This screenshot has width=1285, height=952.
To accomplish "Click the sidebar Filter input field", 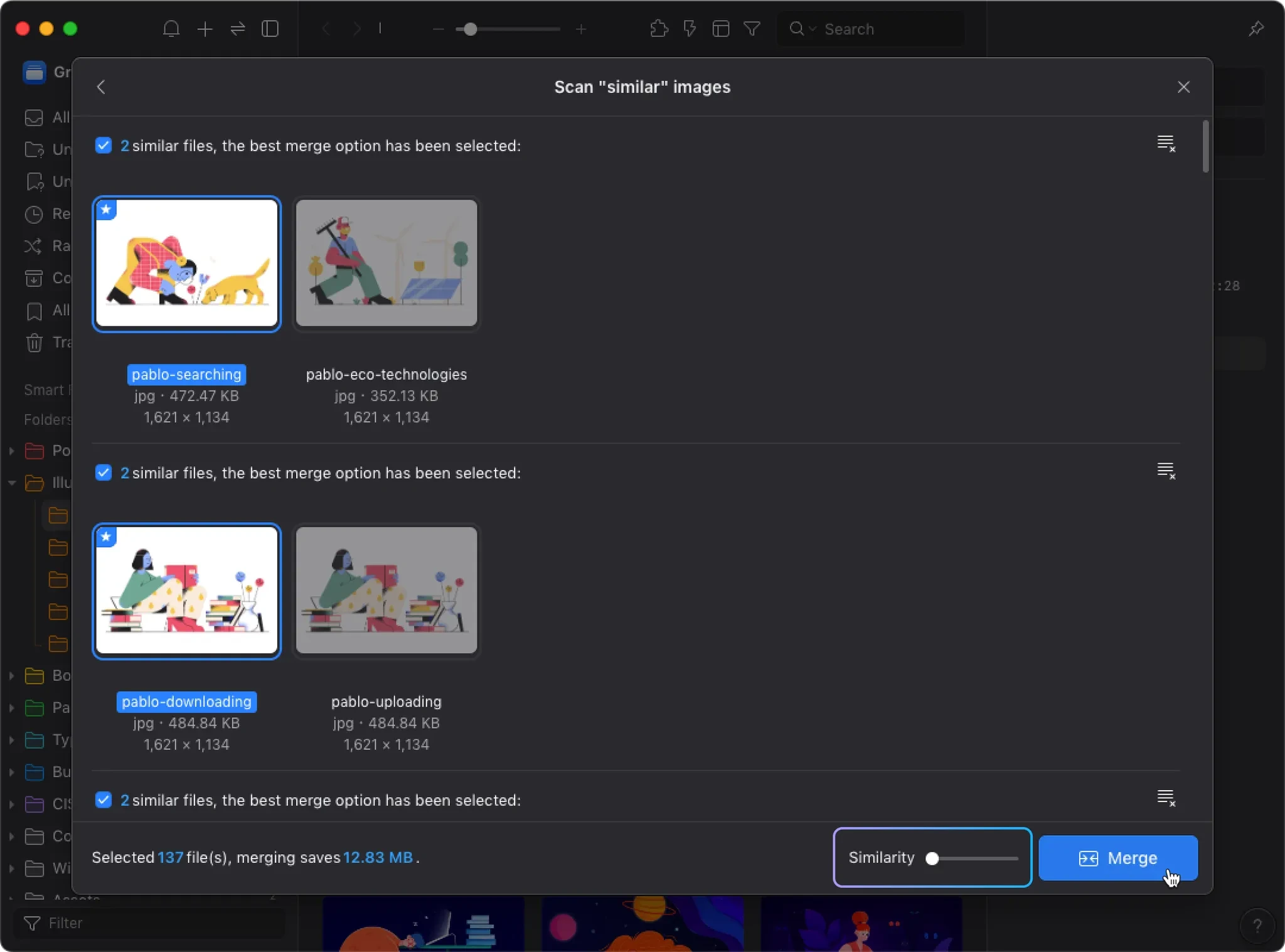I will point(149,923).
